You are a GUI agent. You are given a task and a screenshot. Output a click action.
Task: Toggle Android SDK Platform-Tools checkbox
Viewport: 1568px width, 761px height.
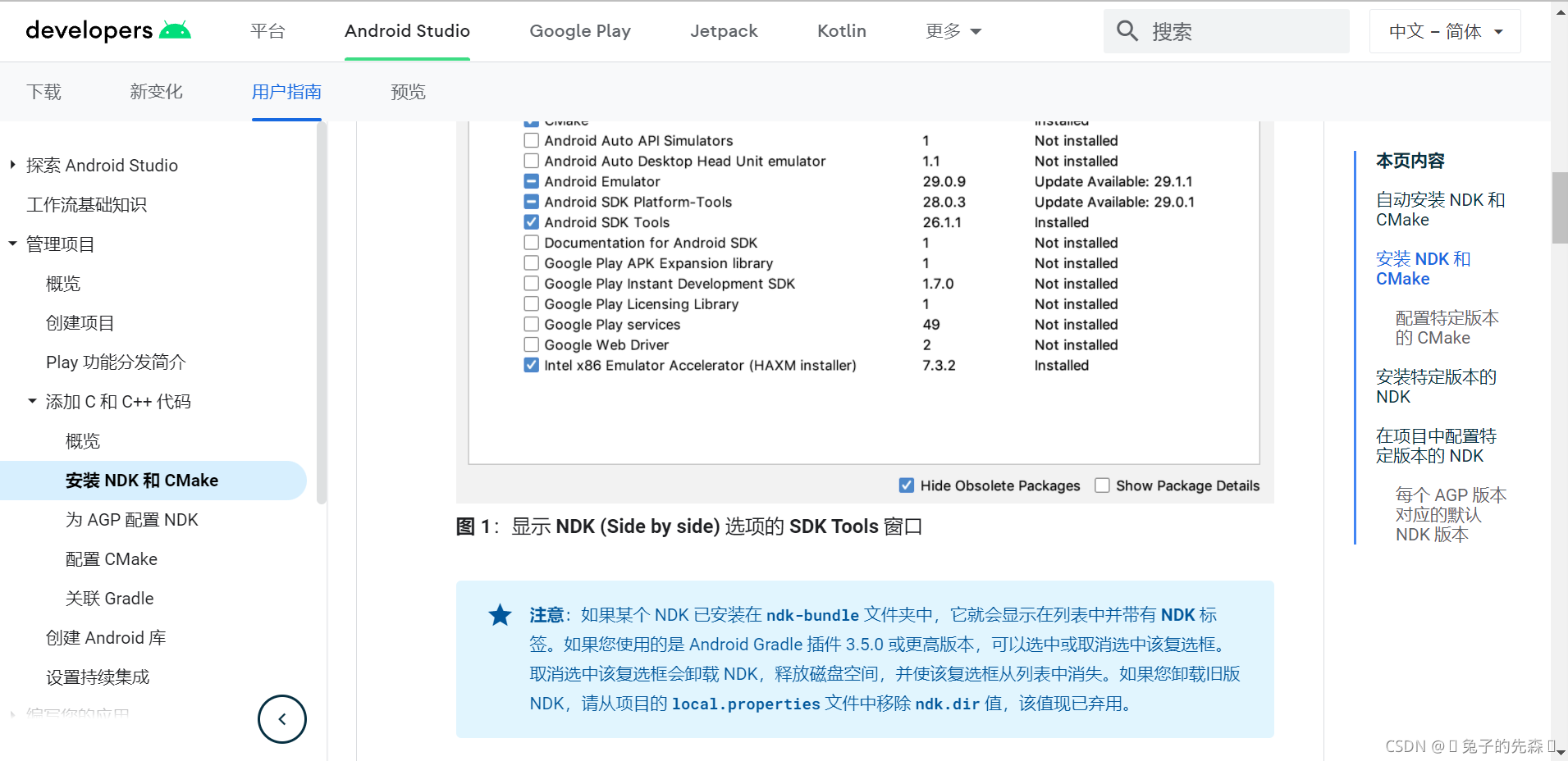point(532,202)
